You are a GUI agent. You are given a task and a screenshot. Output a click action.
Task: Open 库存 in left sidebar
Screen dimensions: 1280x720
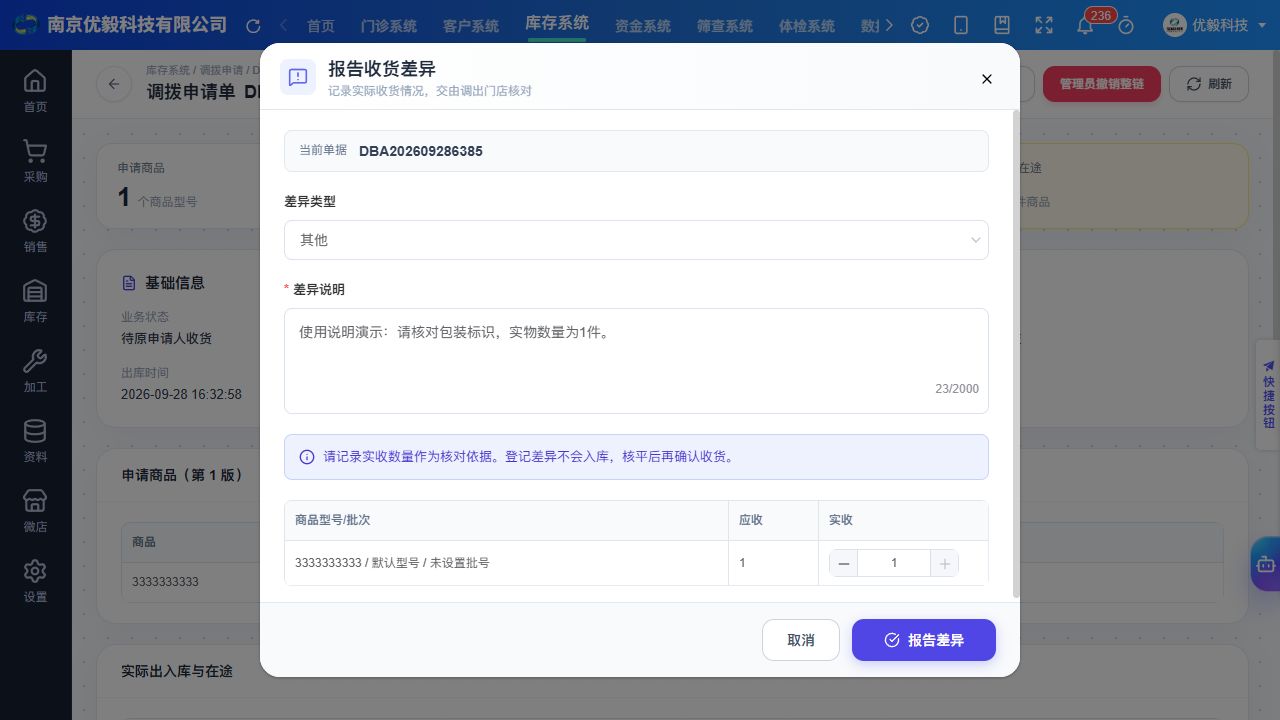click(35, 300)
